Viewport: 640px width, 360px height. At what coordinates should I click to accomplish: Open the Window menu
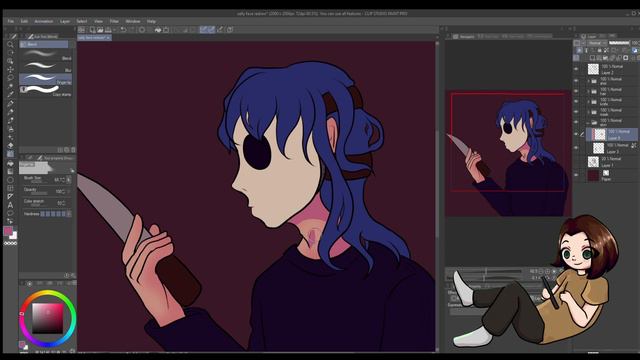click(x=132, y=21)
